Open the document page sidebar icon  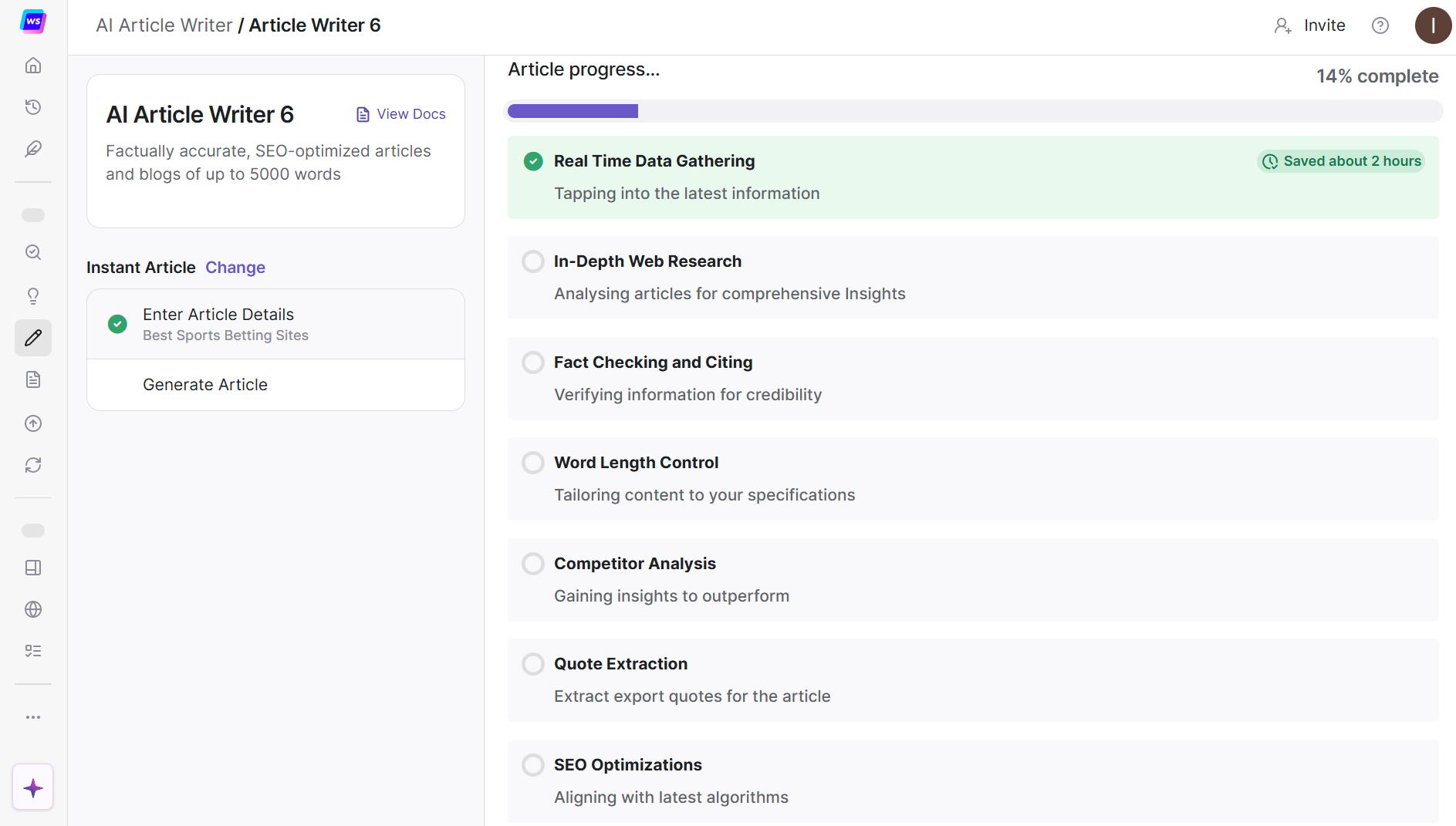point(33,379)
